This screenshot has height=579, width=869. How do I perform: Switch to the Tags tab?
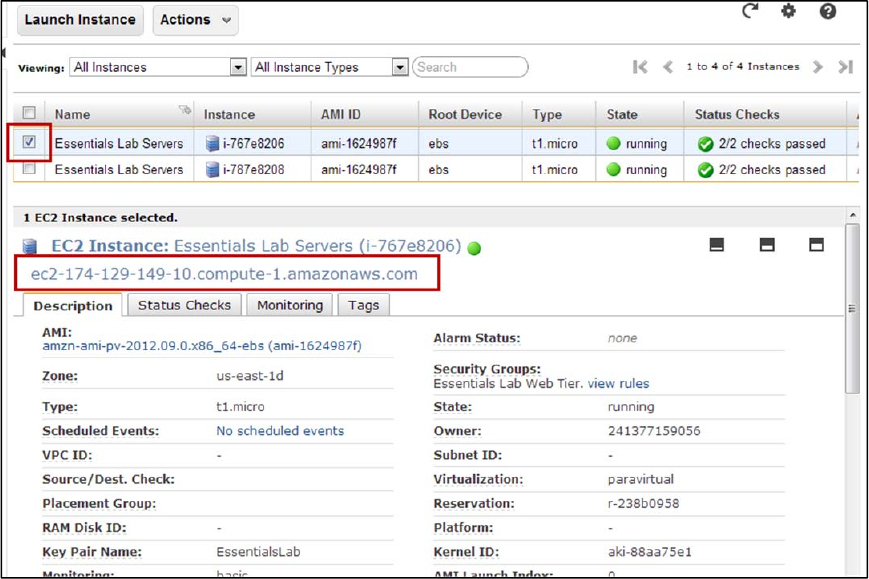364,305
